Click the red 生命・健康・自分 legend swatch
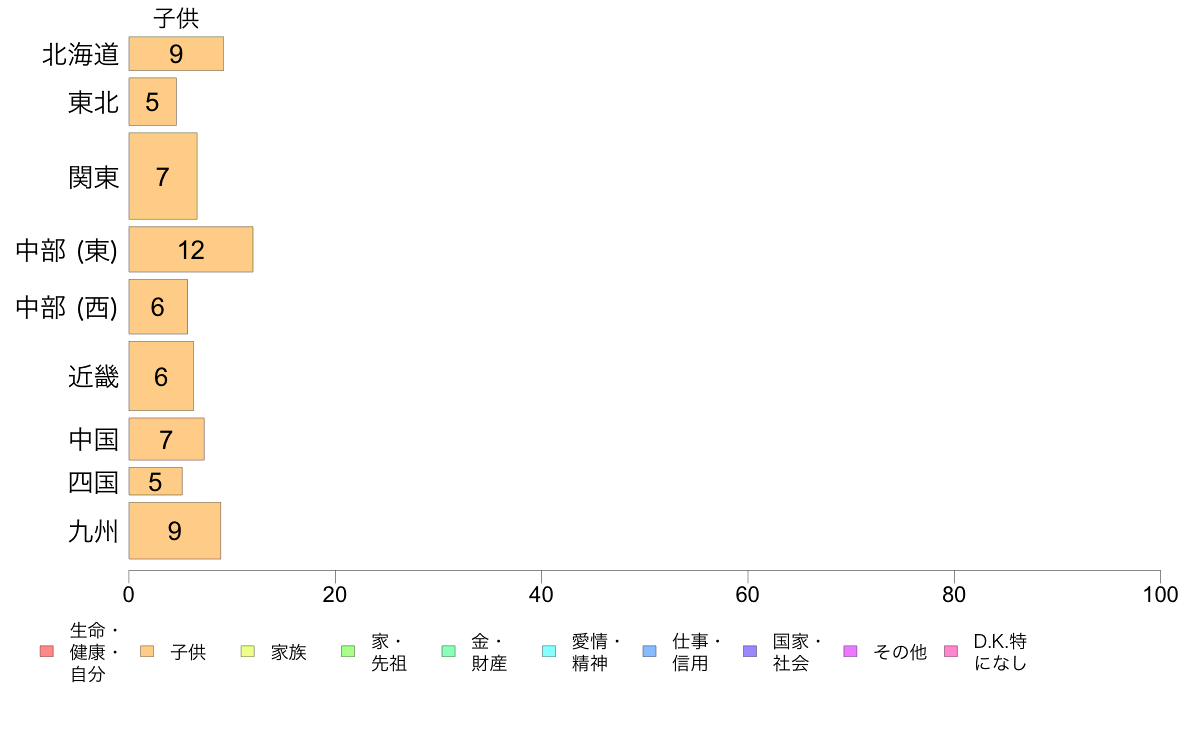1188x736 pixels. 47,651
